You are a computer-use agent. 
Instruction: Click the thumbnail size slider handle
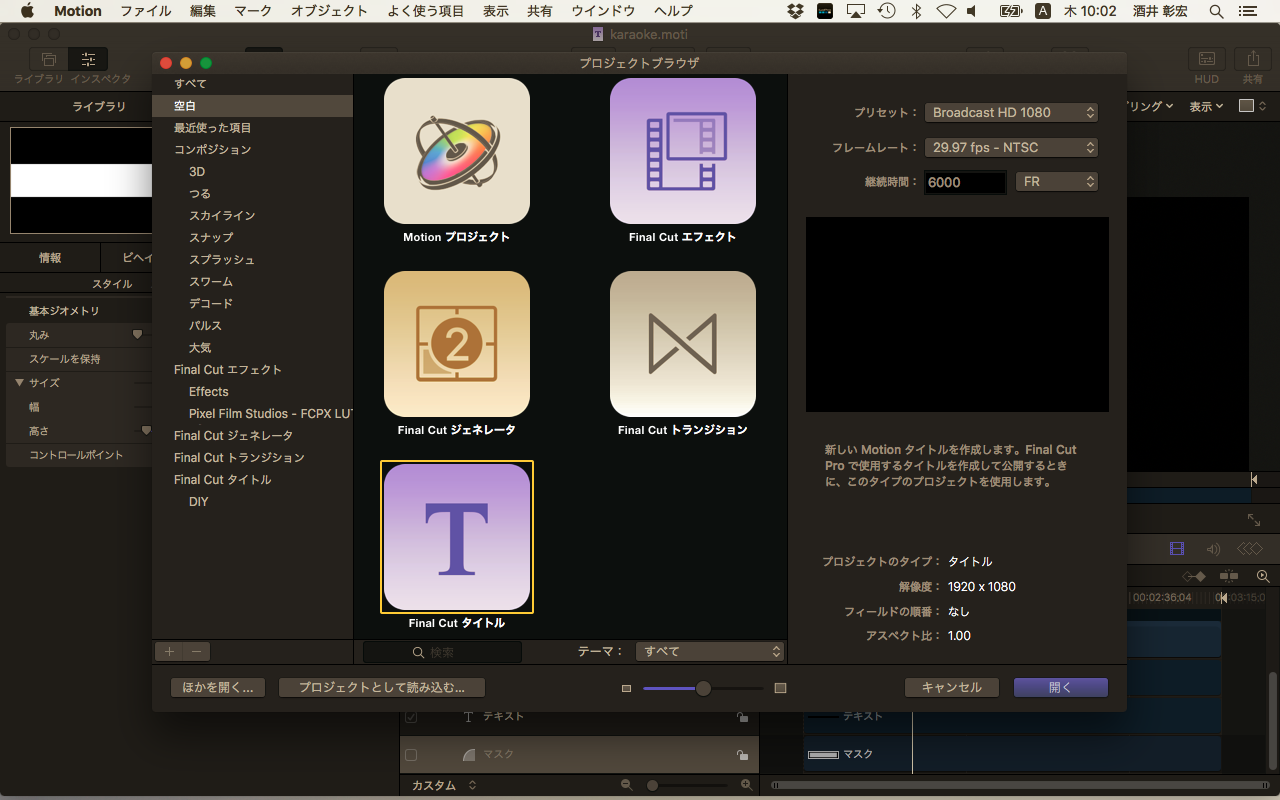coord(703,688)
